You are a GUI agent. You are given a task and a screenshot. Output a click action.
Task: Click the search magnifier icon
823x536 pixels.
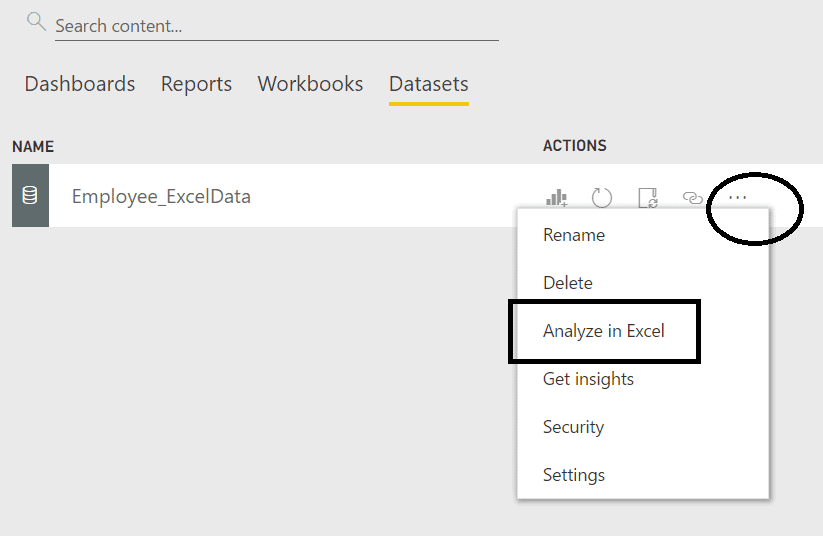(x=36, y=22)
